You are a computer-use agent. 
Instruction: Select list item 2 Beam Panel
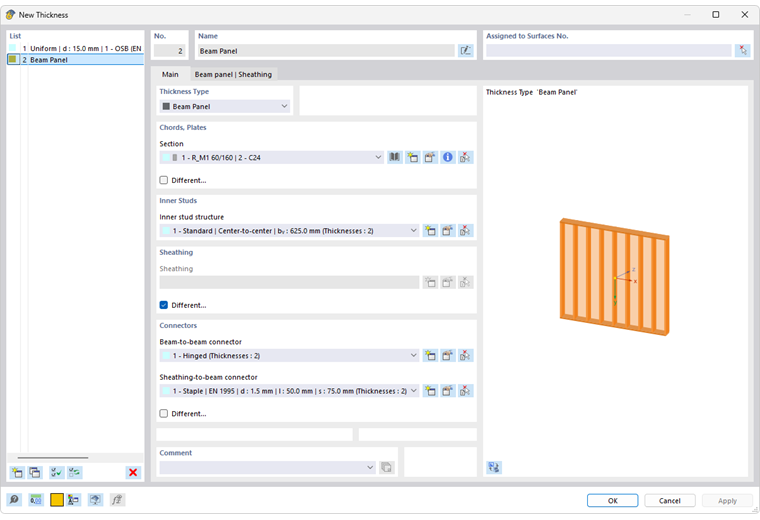point(76,60)
